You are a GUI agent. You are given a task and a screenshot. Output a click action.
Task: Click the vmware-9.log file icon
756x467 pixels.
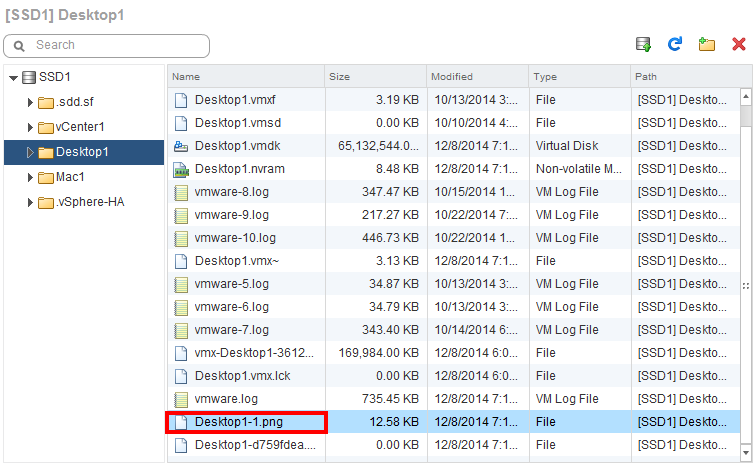pos(181,215)
